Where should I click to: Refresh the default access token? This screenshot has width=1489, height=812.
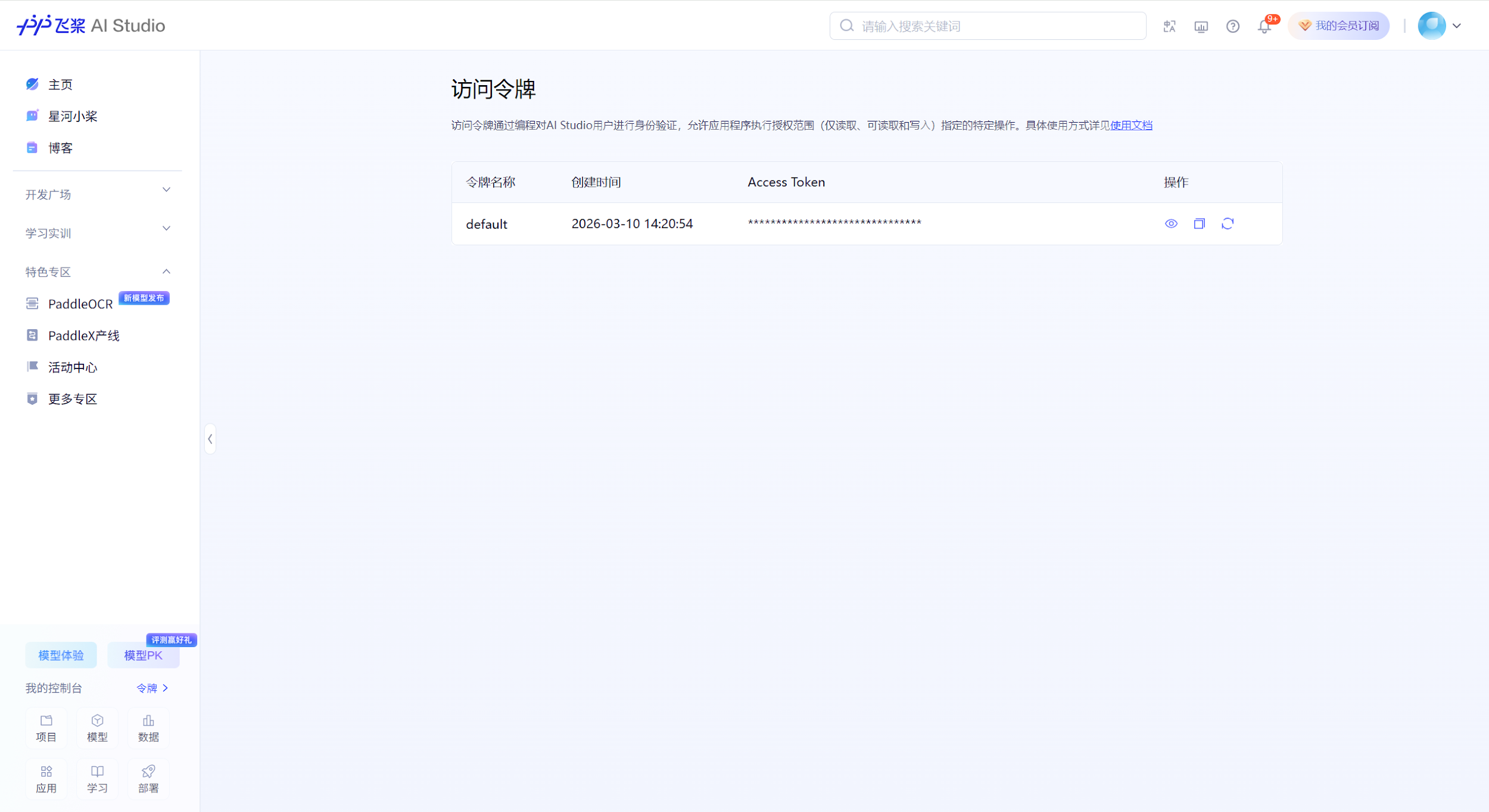coord(1228,223)
